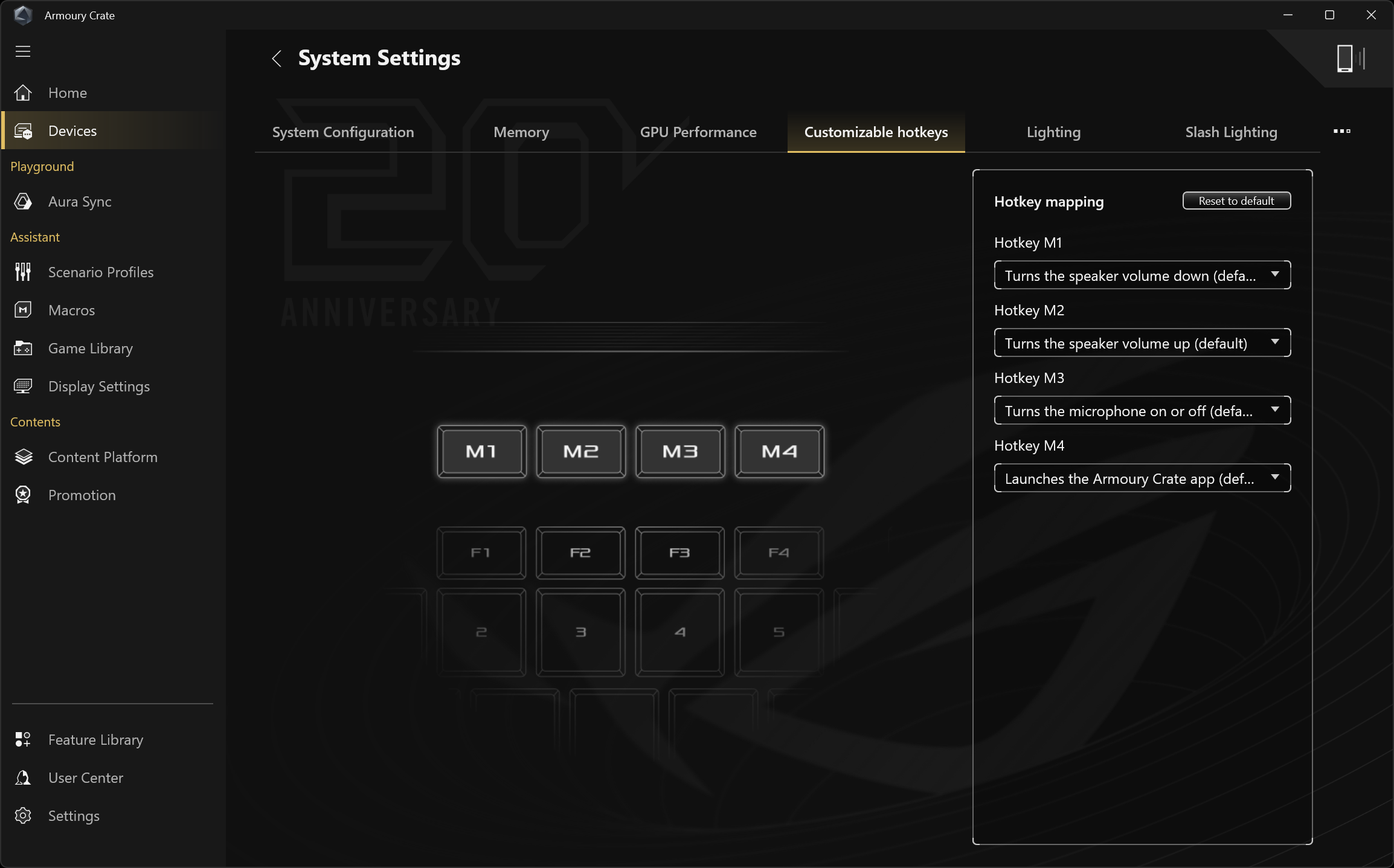The height and width of the screenshot is (868, 1394).
Task: Click the Armoury Crate logo in title bar
Action: tap(23, 15)
